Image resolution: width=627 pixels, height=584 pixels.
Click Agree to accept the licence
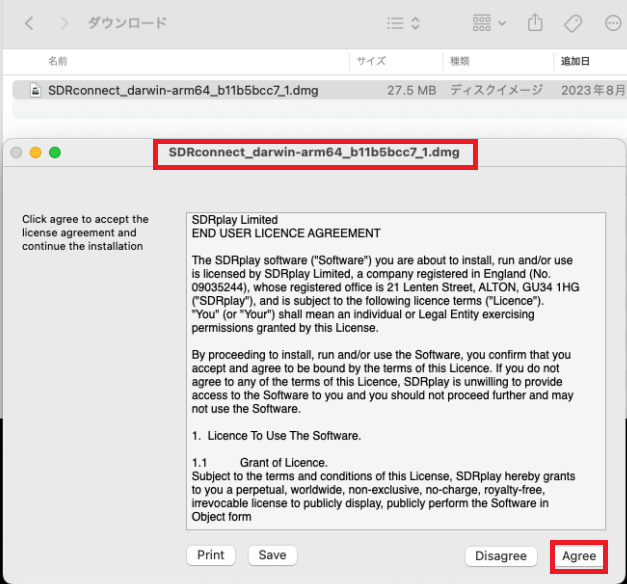[579, 556]
